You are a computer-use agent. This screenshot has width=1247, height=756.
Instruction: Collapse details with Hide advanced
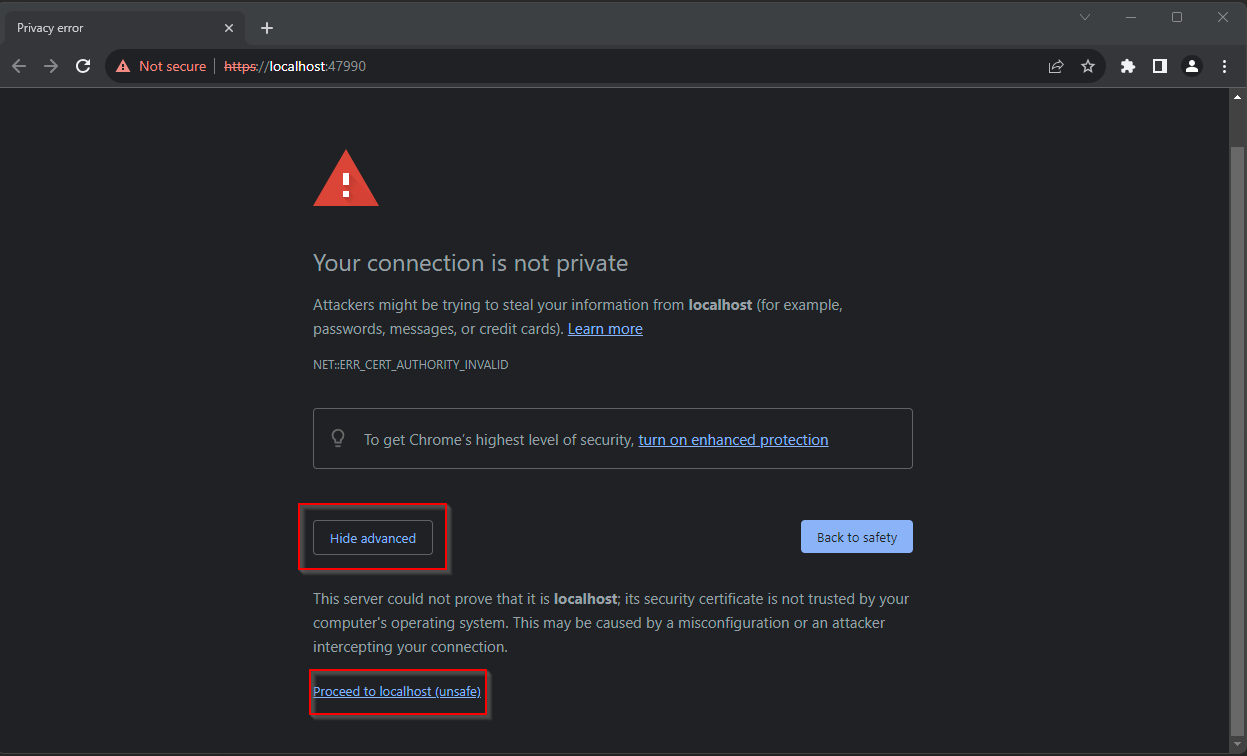click(x=373, y=538)
